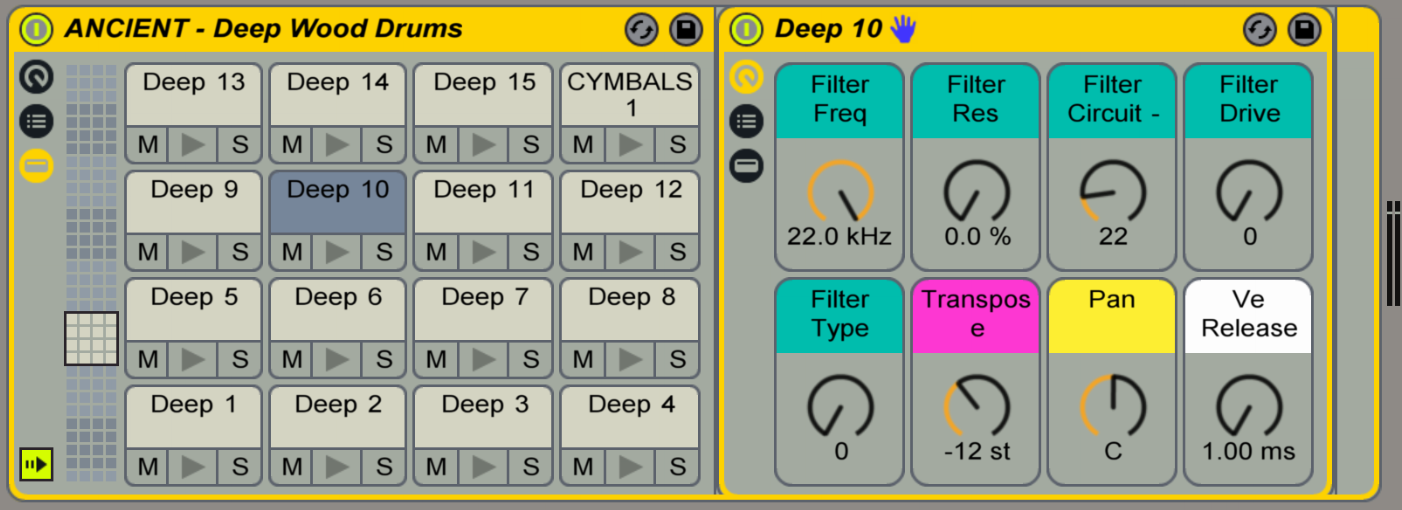Click the 0.0 % Filter Res value
The height and width of the screenshot is (510, 1402).
point(976,237)
